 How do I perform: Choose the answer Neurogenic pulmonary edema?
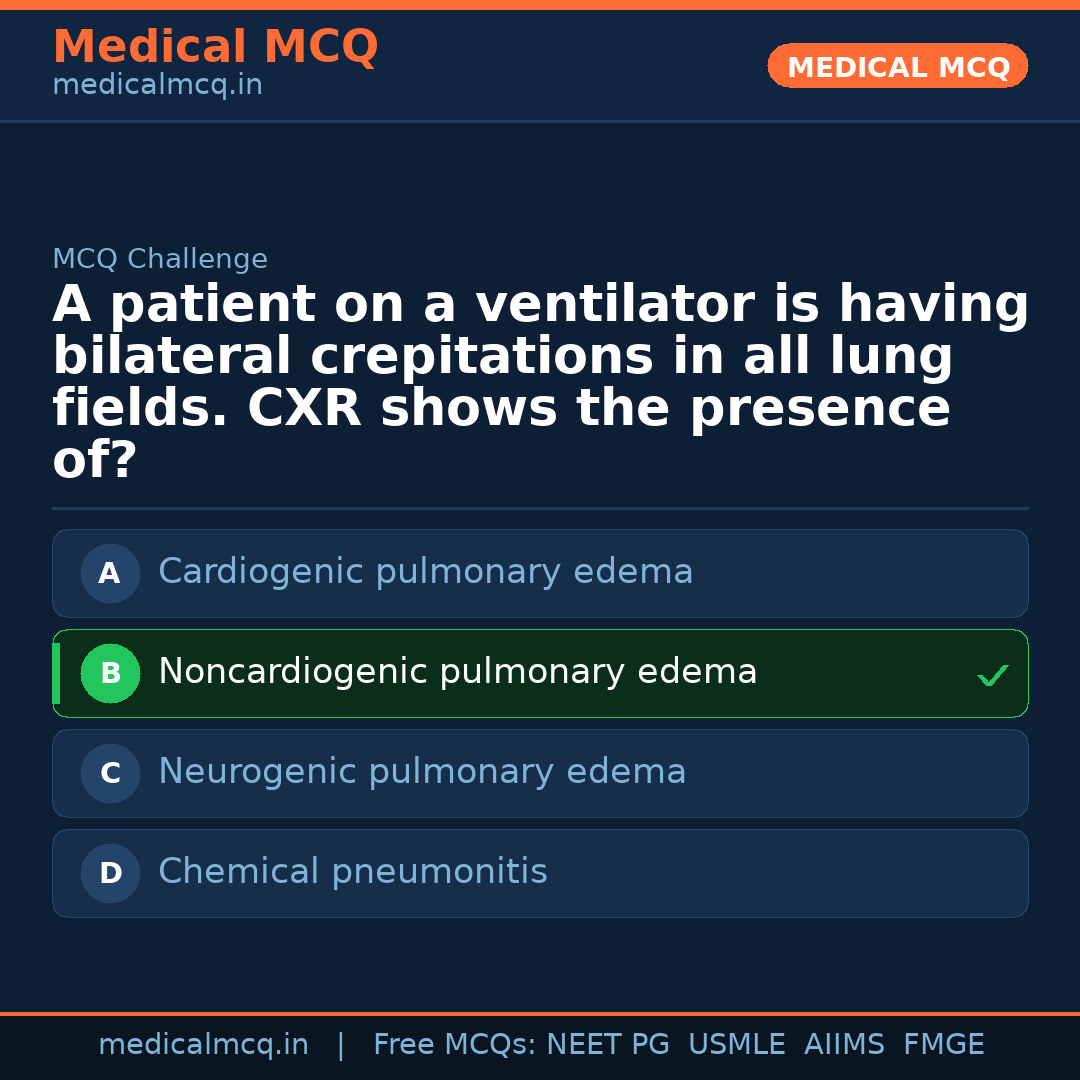click(422, 772)
